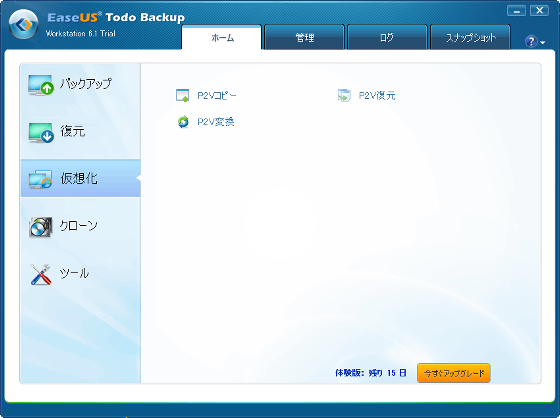The image size is (560, 418).
Task: Open the P2Vコピー link text
Action: pos(216,96)
